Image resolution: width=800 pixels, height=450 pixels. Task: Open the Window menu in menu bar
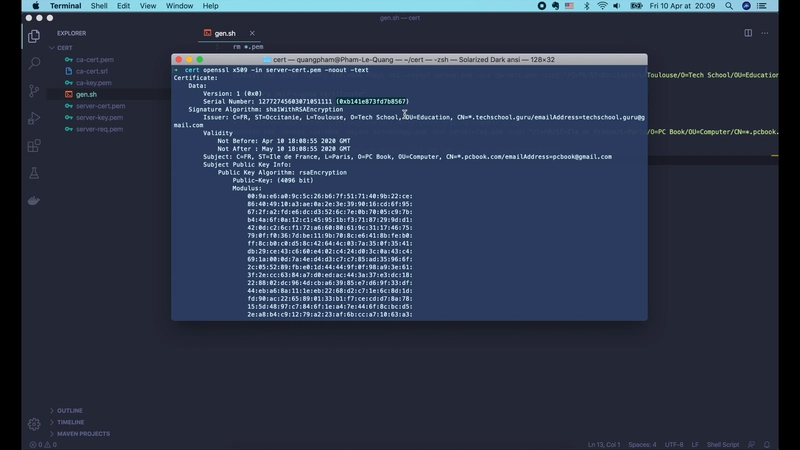click(180, 5)
